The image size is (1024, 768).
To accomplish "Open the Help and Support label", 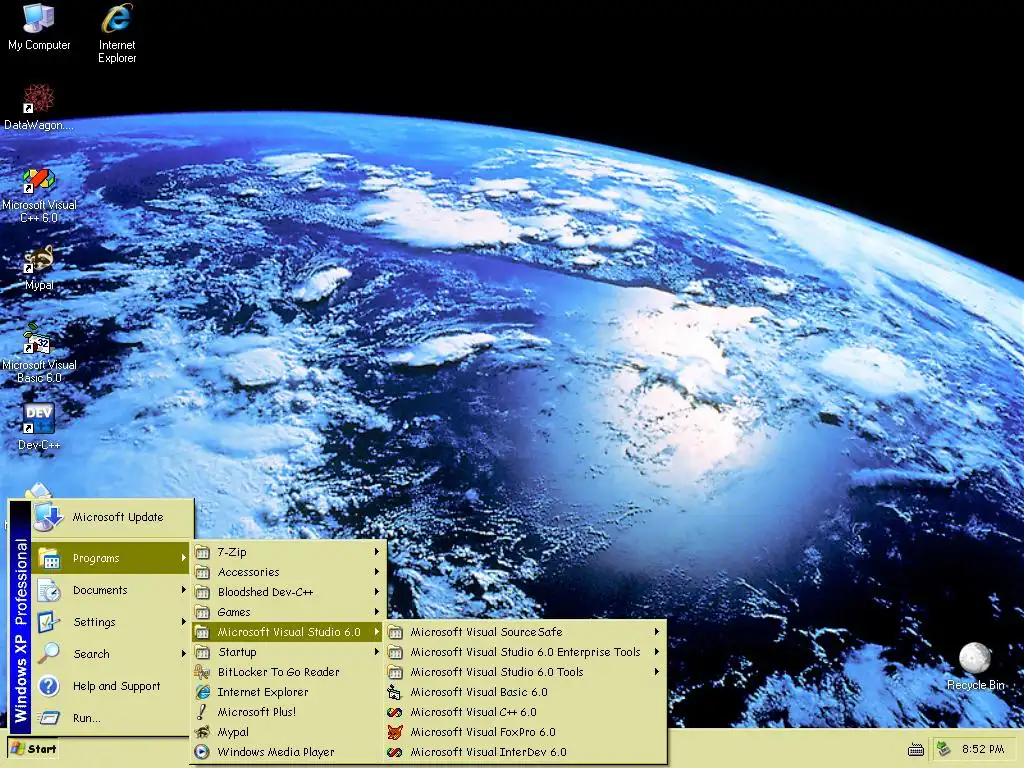I will point(116,686).
